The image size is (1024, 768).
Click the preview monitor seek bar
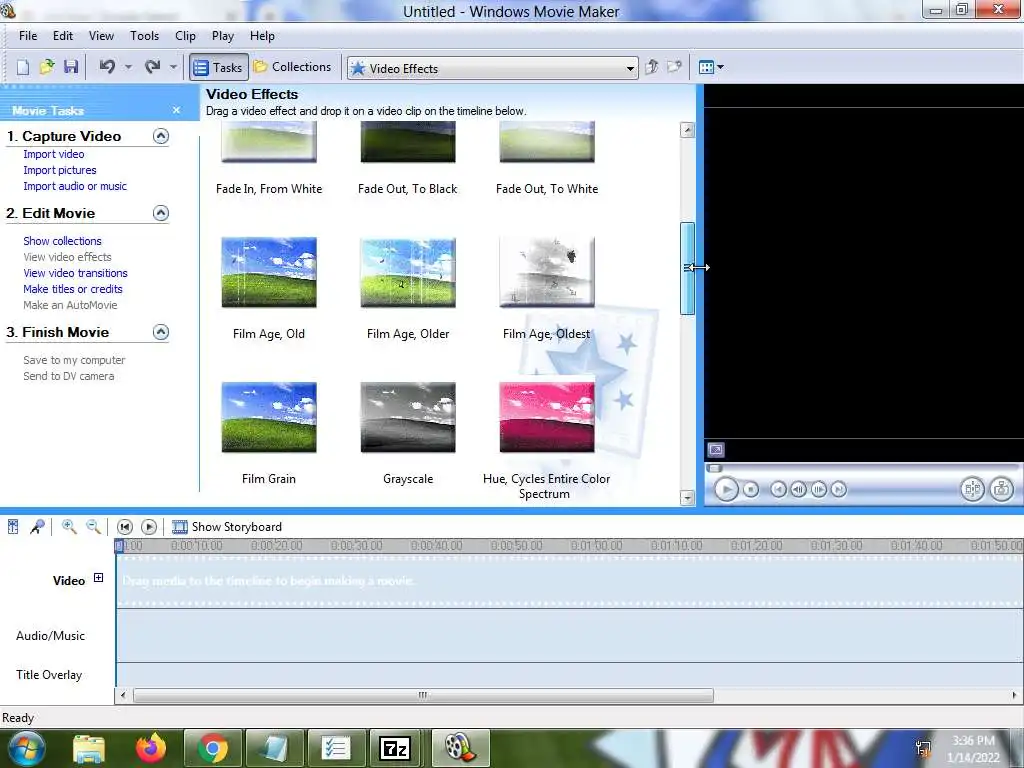(x=863, y=468)
